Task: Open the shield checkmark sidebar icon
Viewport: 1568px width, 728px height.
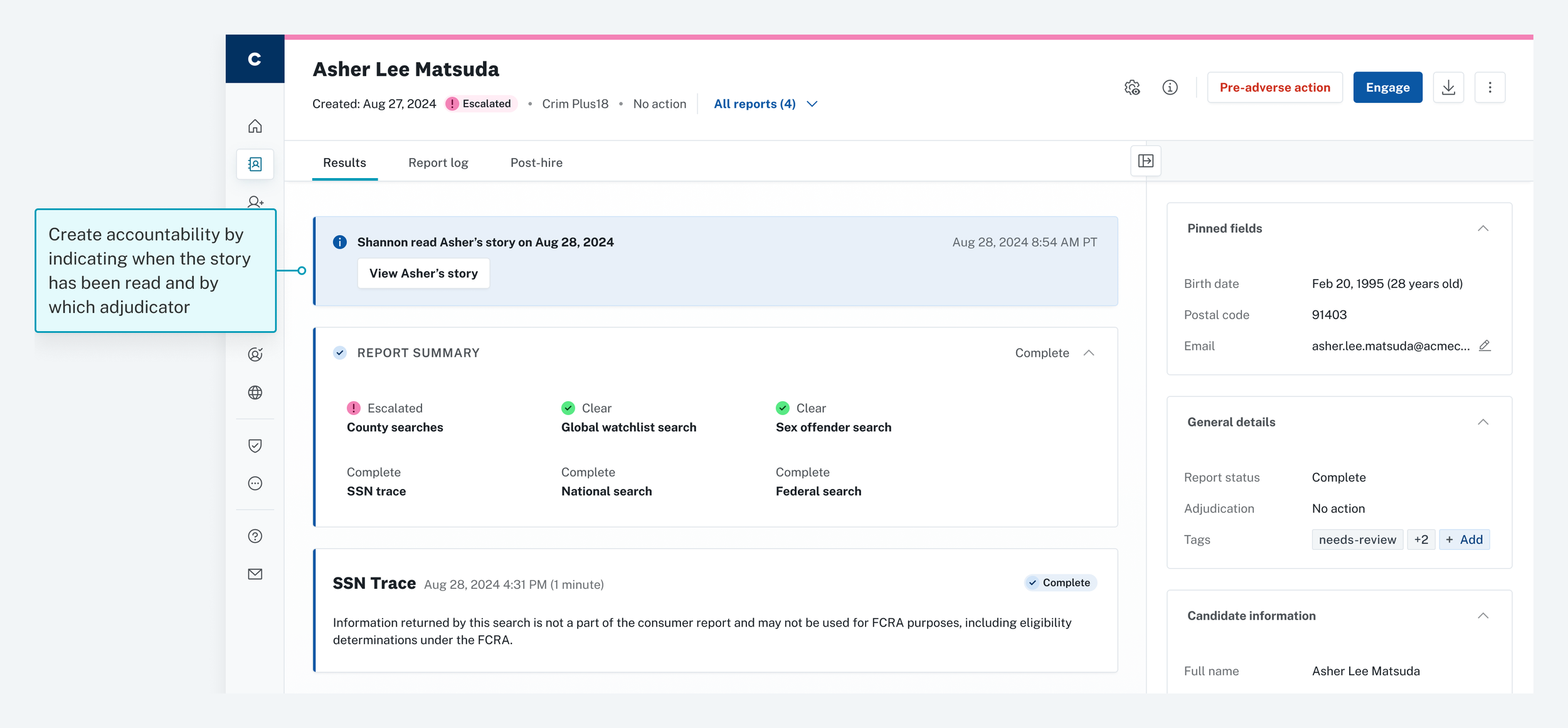Action: coord(255,446)
